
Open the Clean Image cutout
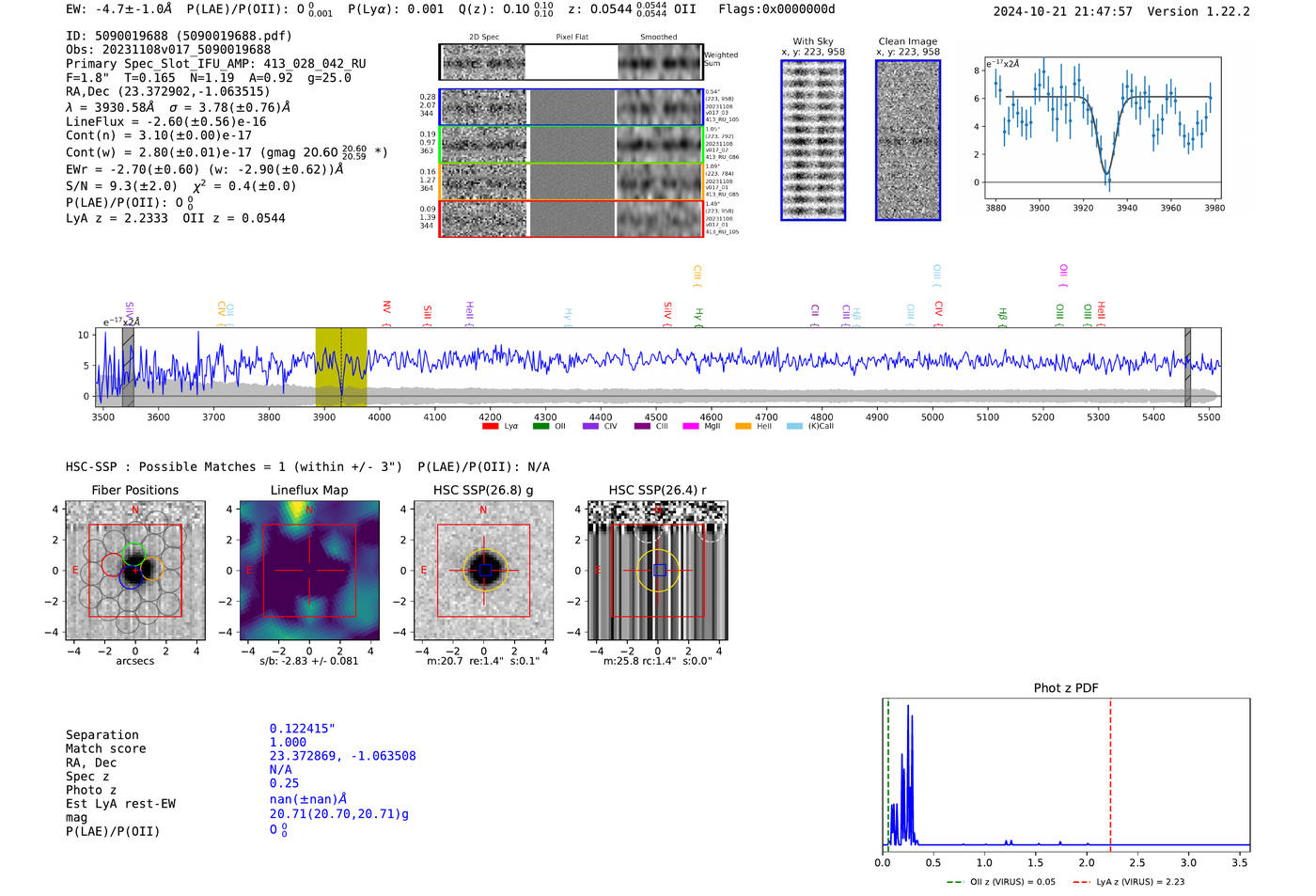[908, 140]
